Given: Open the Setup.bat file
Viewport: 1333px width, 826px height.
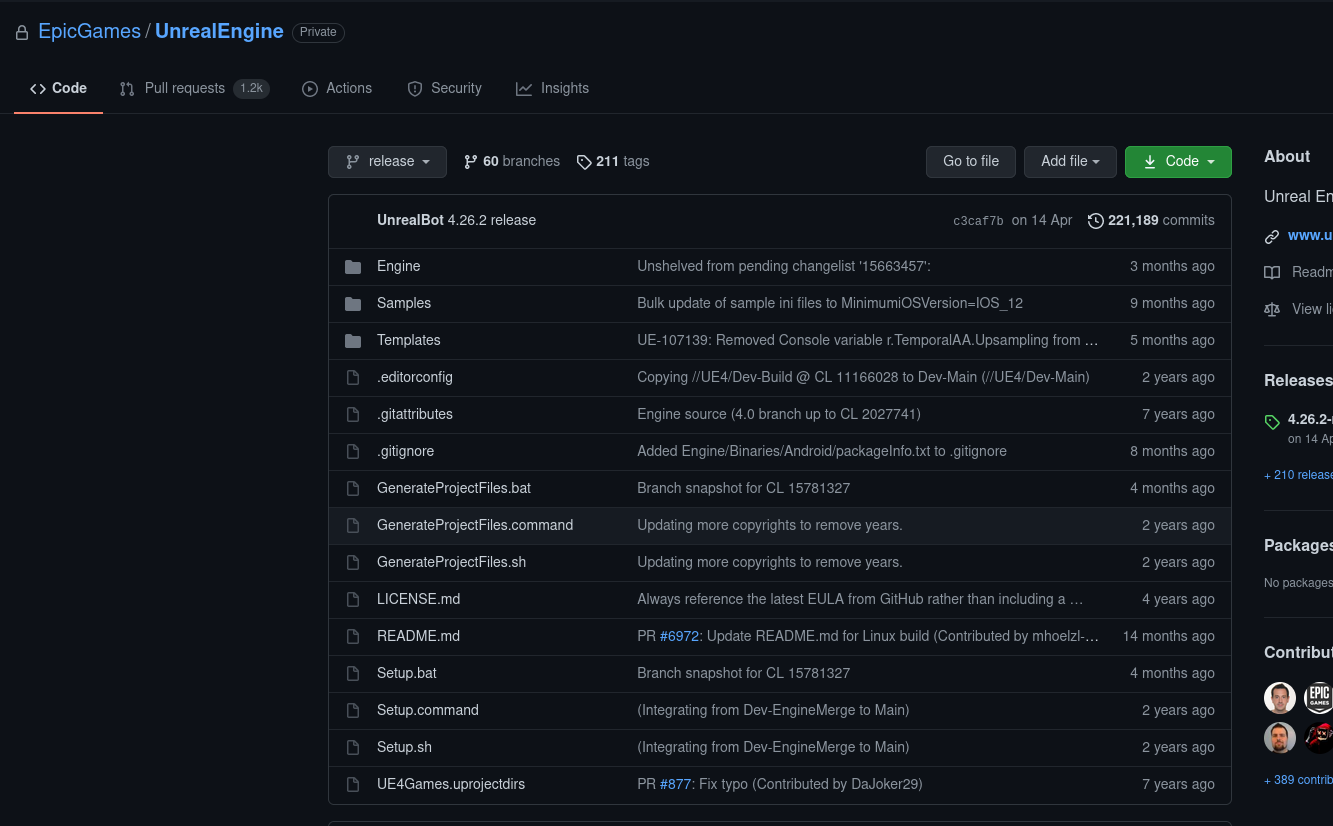Looking at the screenshot, I should click(x=406, y=673).
